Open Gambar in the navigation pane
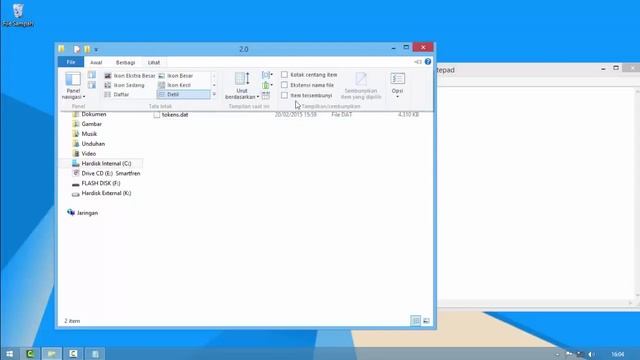The image size is (640, 360). point(87,124)
